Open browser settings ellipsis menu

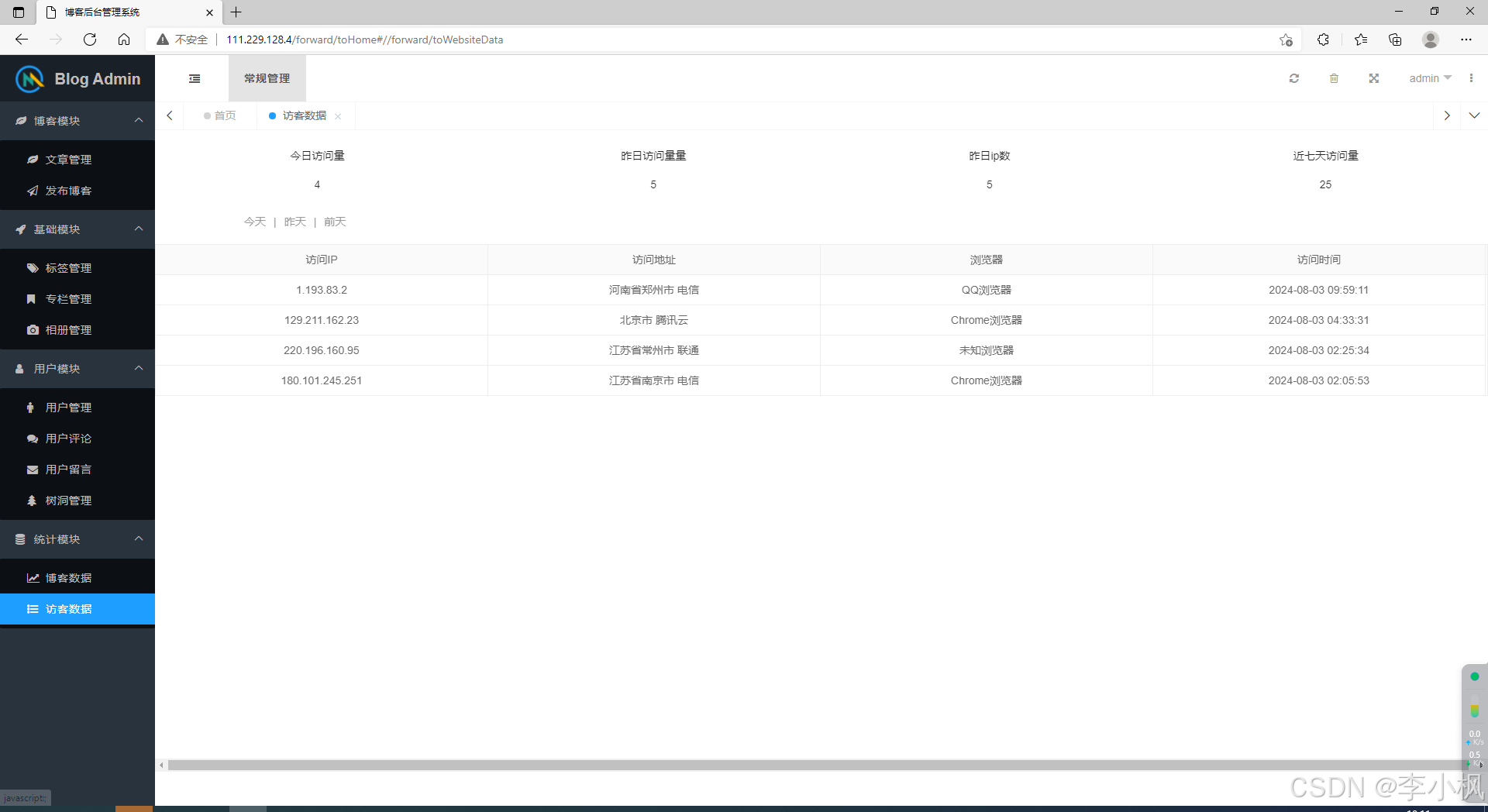click(x=1466, y=40)
